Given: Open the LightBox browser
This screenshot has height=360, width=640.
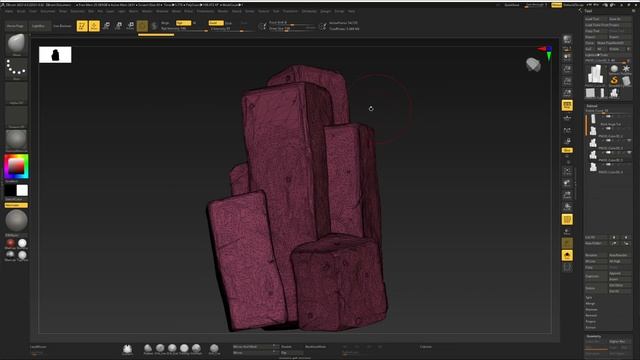Looking at the screenshot, I should [x=39, y=26].
